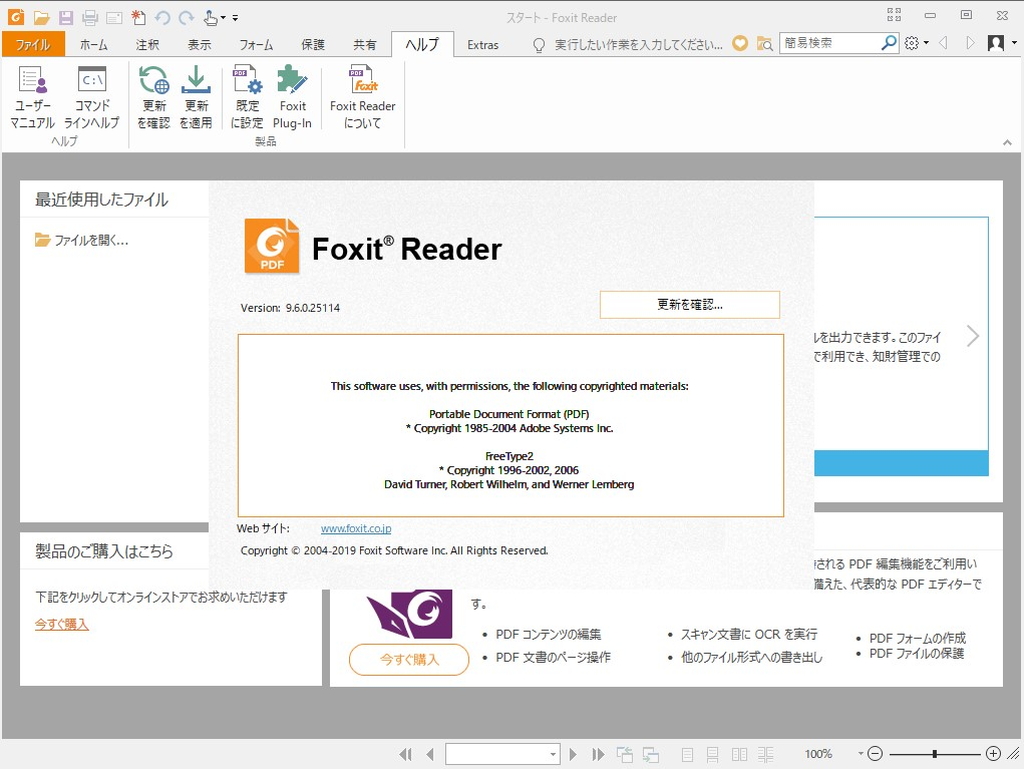Open the zoom percentage dropdown
1024x769 pixels.
coord(860,754)
